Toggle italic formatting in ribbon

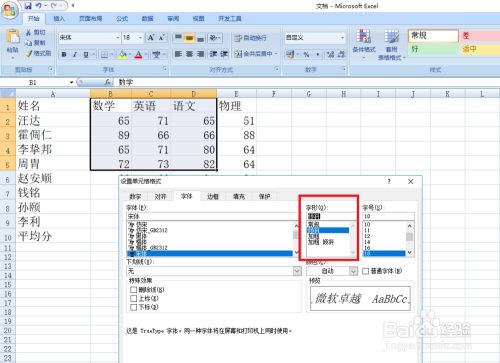pyautogui.click(x=75, y=54)
